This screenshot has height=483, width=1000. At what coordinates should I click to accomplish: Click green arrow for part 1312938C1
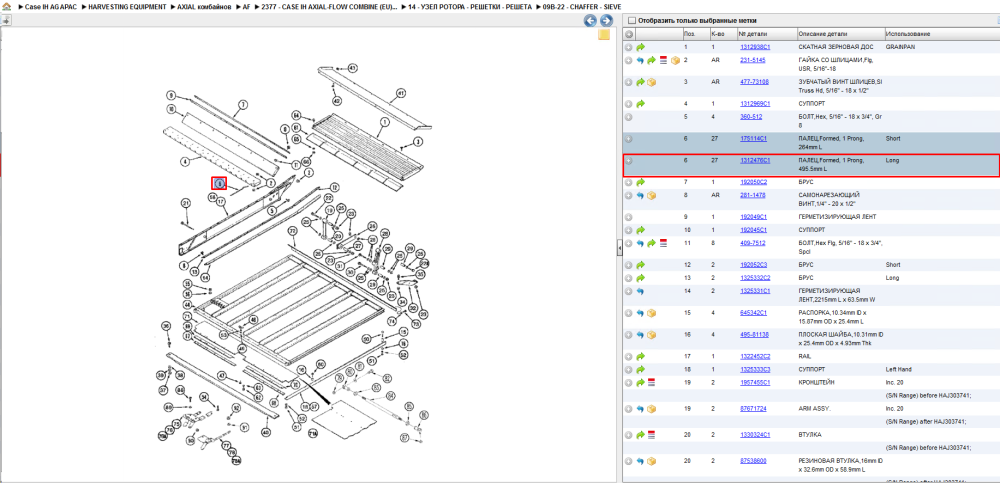[x=640, y=47]
